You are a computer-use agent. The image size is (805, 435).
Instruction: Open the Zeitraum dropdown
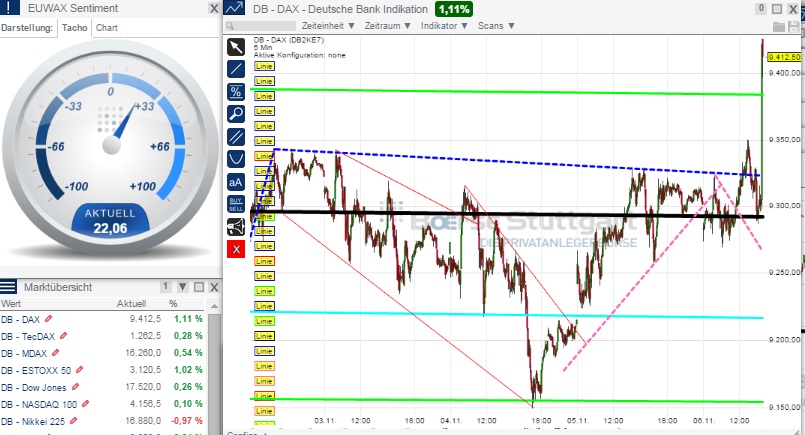point(388,26)
